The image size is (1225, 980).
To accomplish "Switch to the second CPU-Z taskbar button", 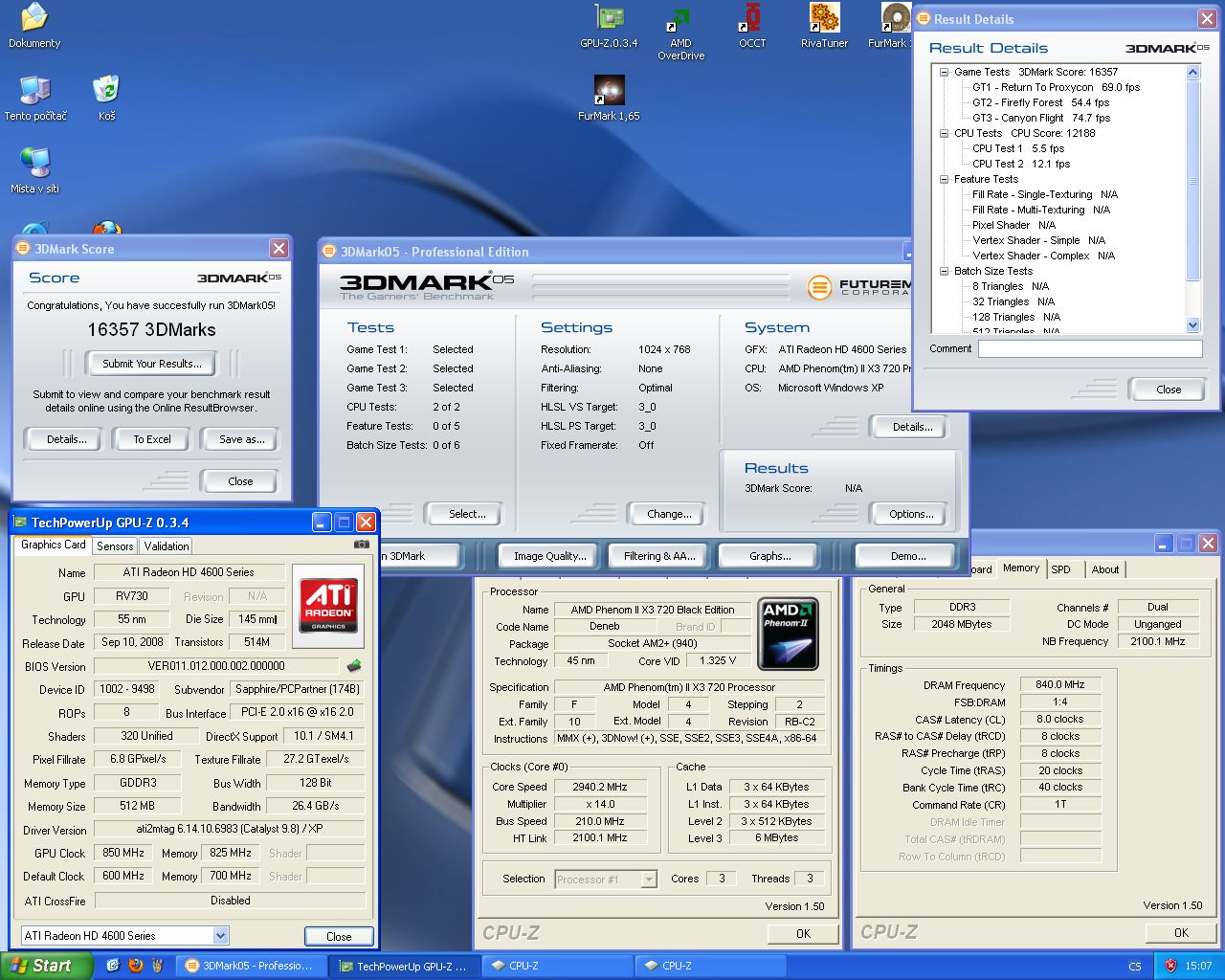I will pos(708,966).
